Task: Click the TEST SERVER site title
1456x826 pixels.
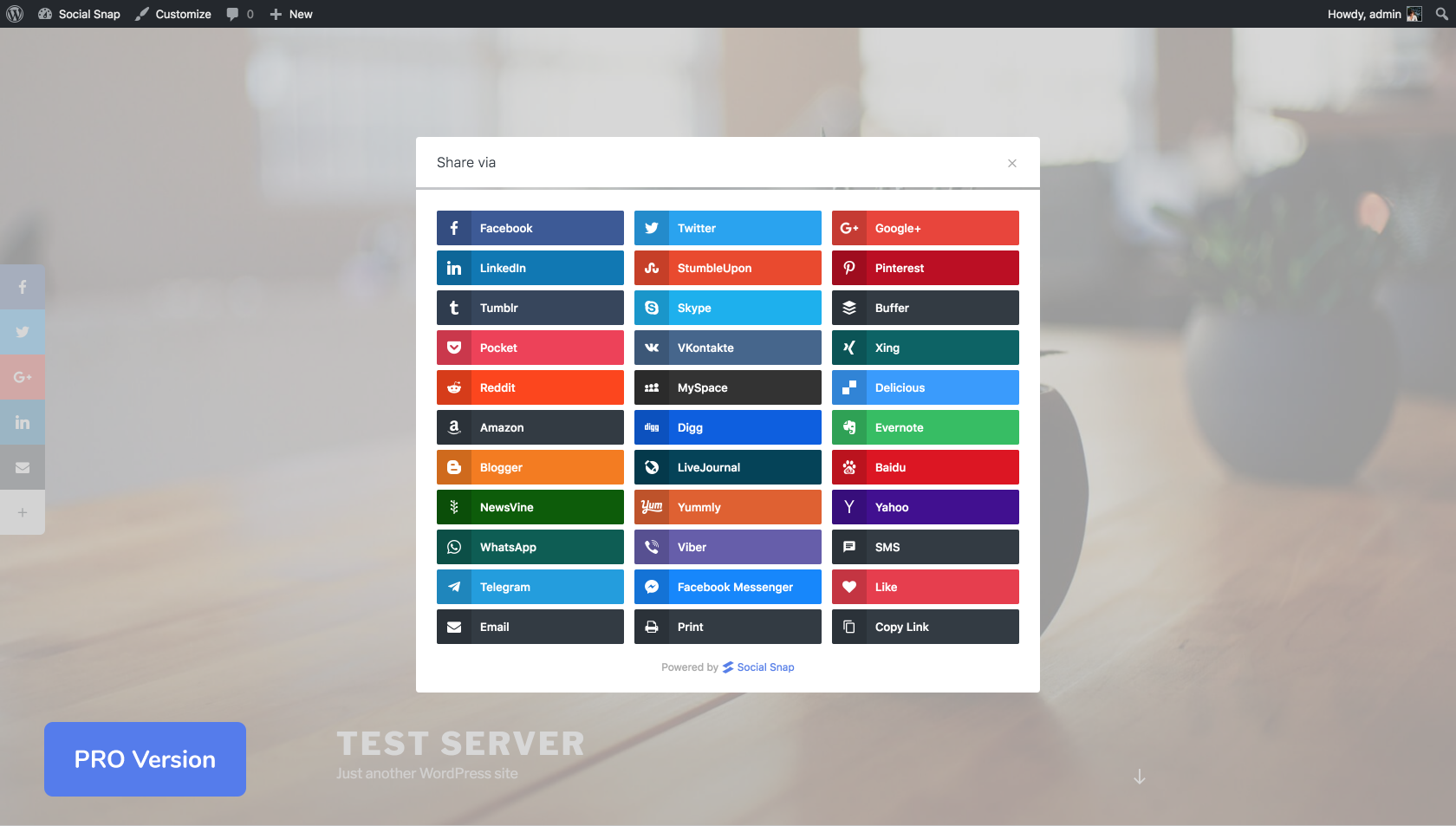Action: 460,744
